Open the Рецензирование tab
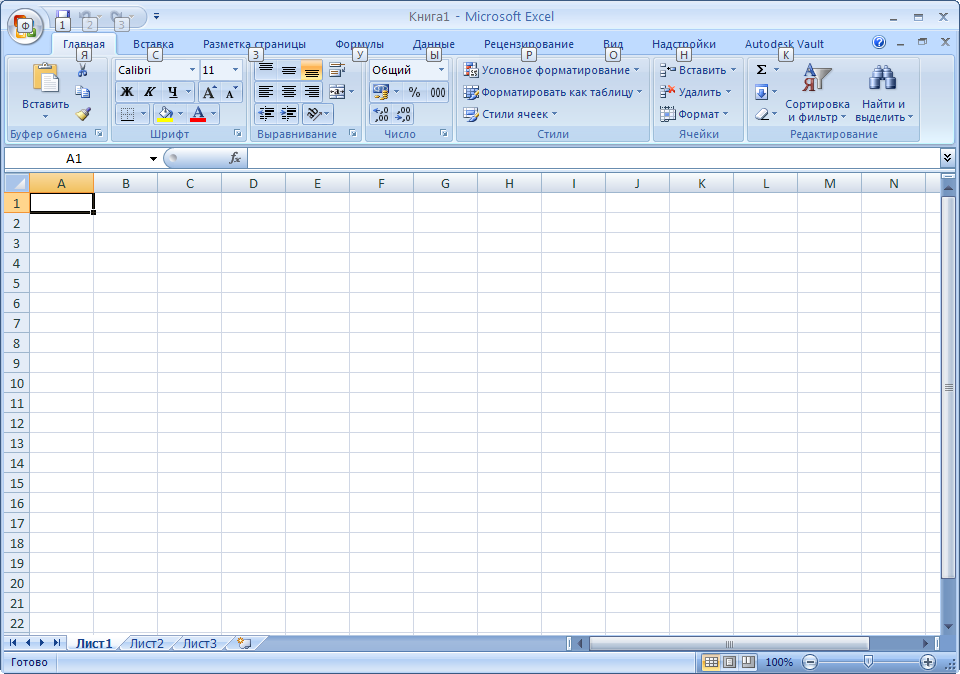960x674 pixels. [x=529, y=44]
